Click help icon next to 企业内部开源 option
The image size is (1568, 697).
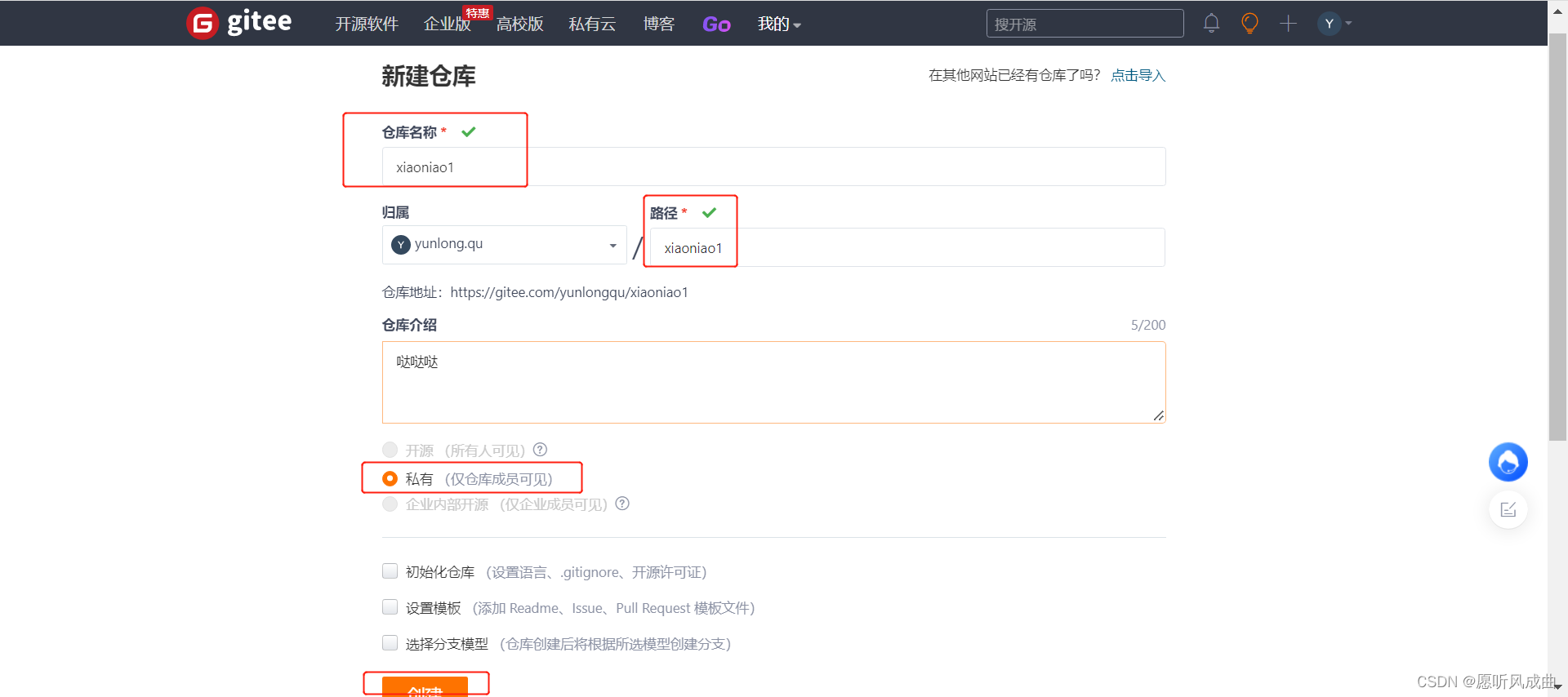[622, 504]
